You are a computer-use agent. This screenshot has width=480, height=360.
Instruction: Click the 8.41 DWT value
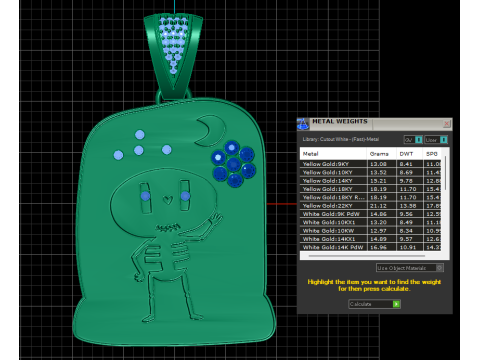(x=406, y=164)
